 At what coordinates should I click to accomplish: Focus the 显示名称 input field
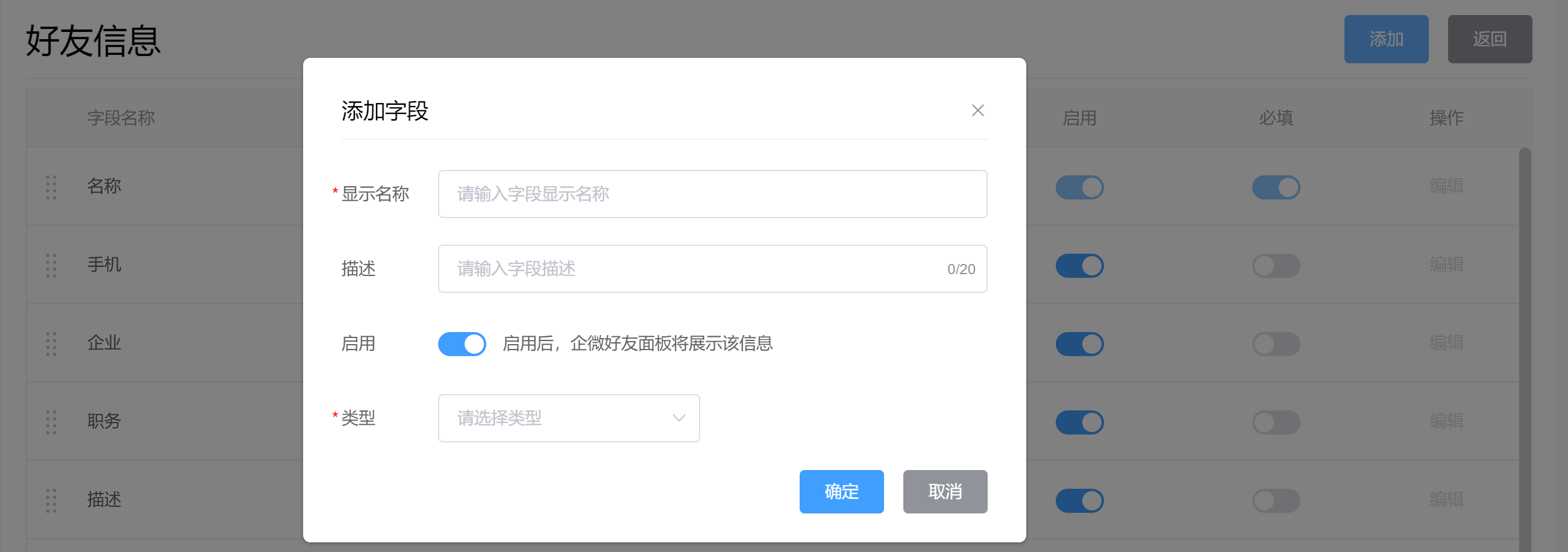tap(712, 194)
